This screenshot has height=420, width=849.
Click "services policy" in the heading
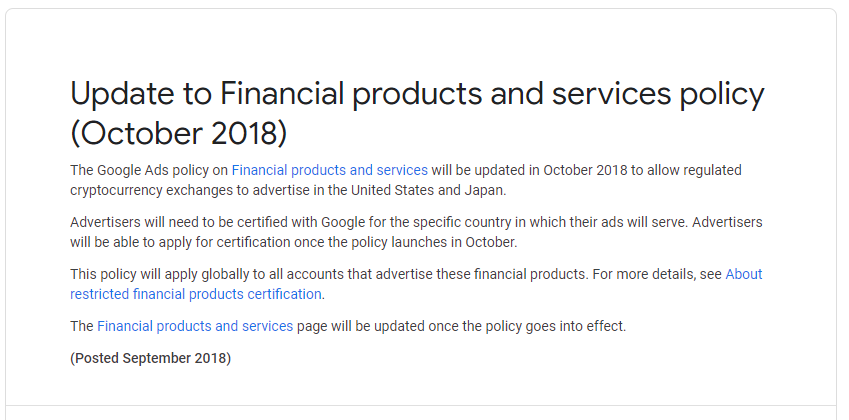pyautogui.click(x=658, y=95)
